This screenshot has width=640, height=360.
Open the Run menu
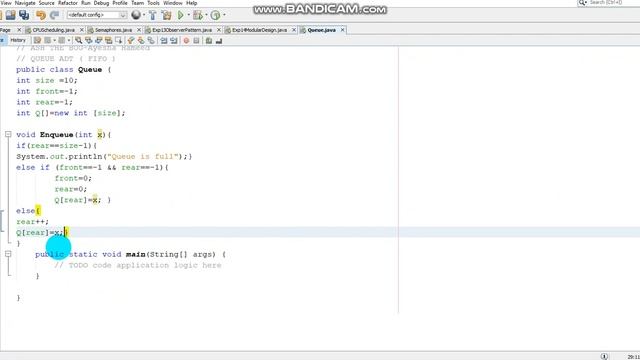(x=86, y=3)
